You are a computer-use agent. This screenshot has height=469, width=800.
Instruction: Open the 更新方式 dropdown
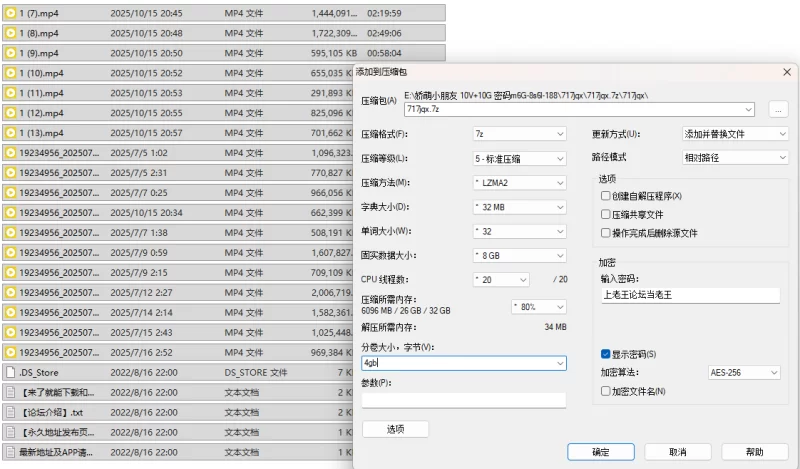pos(735,133)
